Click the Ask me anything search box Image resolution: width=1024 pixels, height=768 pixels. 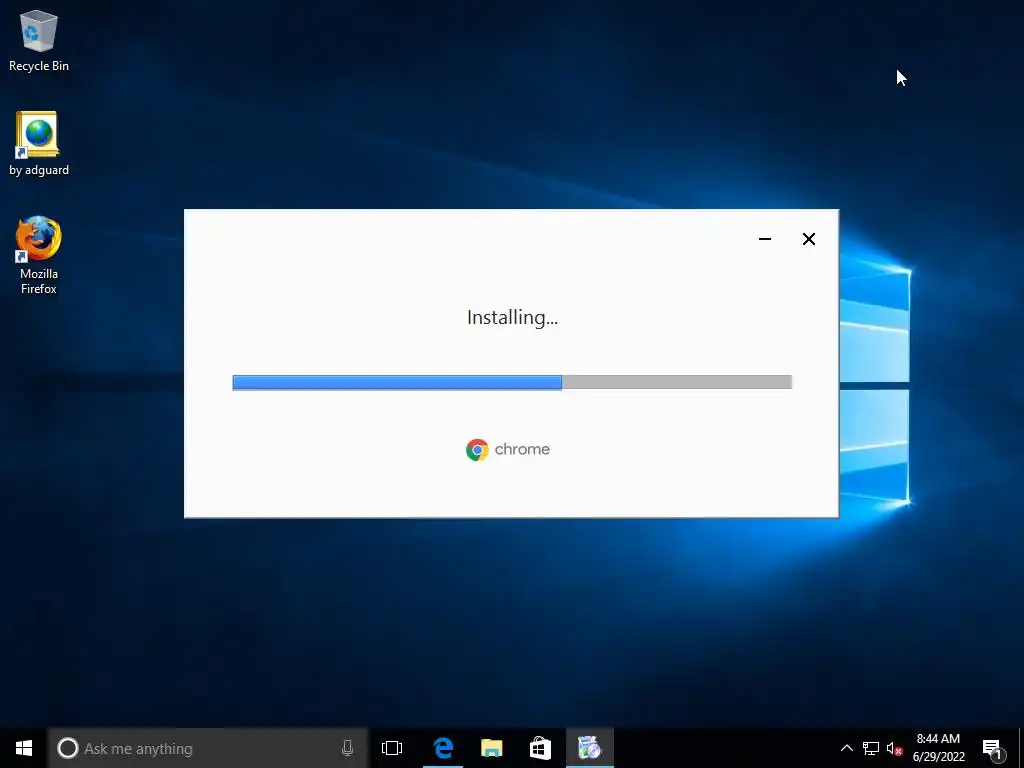point(208,748)
